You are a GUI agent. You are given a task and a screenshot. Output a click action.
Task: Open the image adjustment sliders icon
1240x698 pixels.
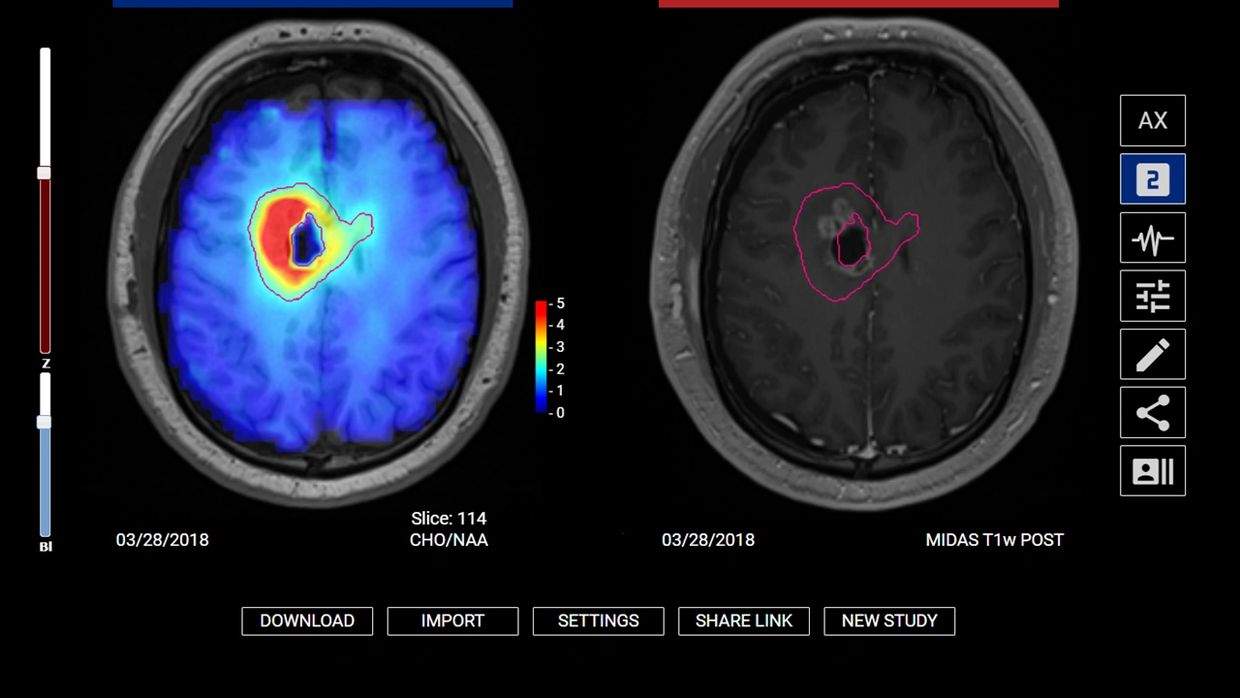[1152, 296]
